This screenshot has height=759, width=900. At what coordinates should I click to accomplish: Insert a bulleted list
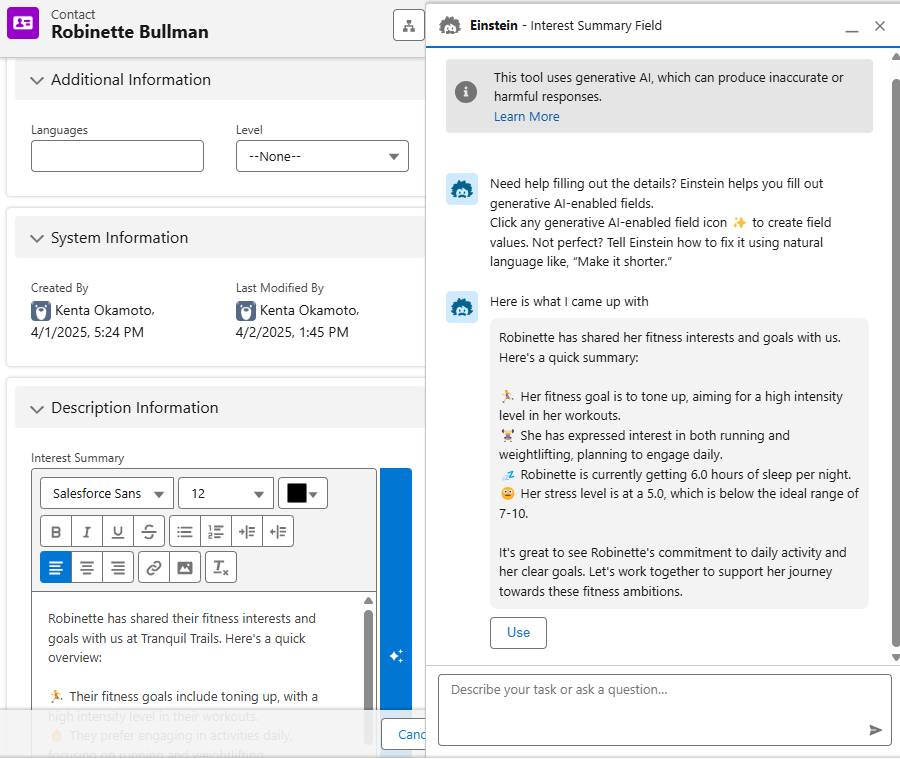click(185, 532)
